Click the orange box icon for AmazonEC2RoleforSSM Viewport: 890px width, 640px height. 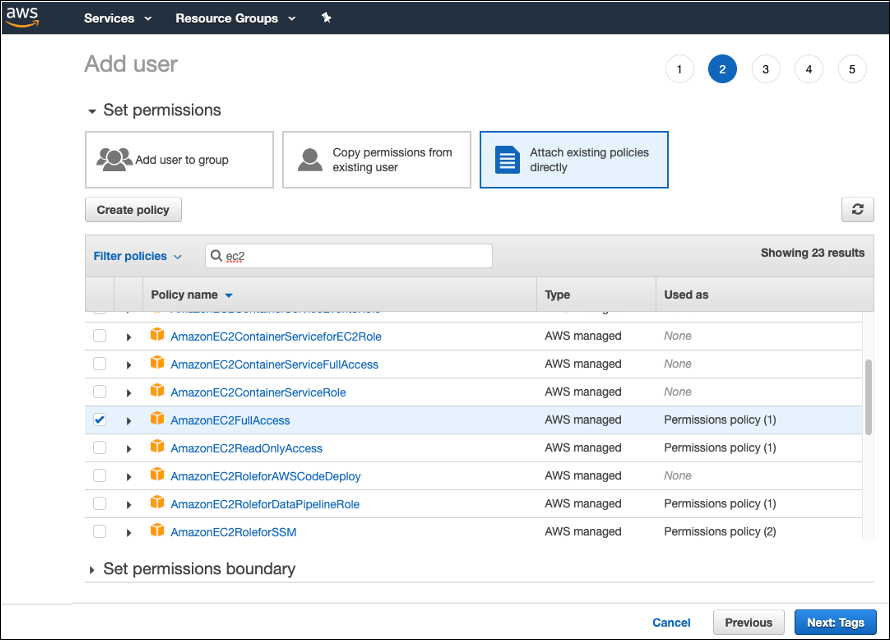[x=157, y=530]
